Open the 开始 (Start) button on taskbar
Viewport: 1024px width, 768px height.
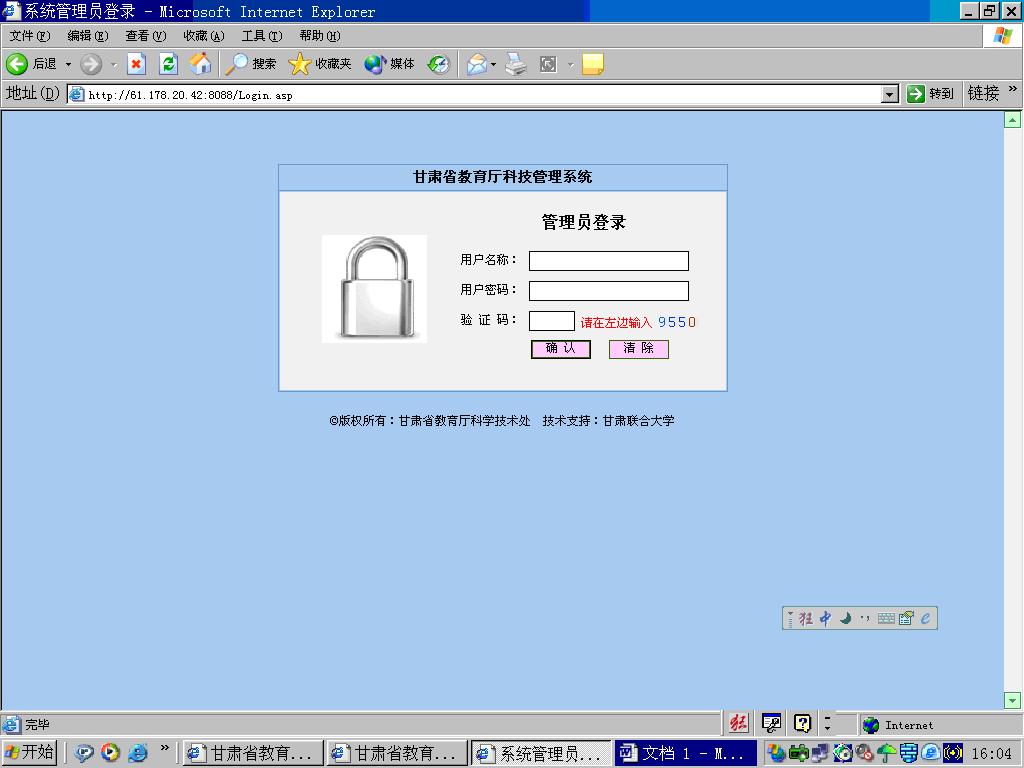(x=29, y=752)
